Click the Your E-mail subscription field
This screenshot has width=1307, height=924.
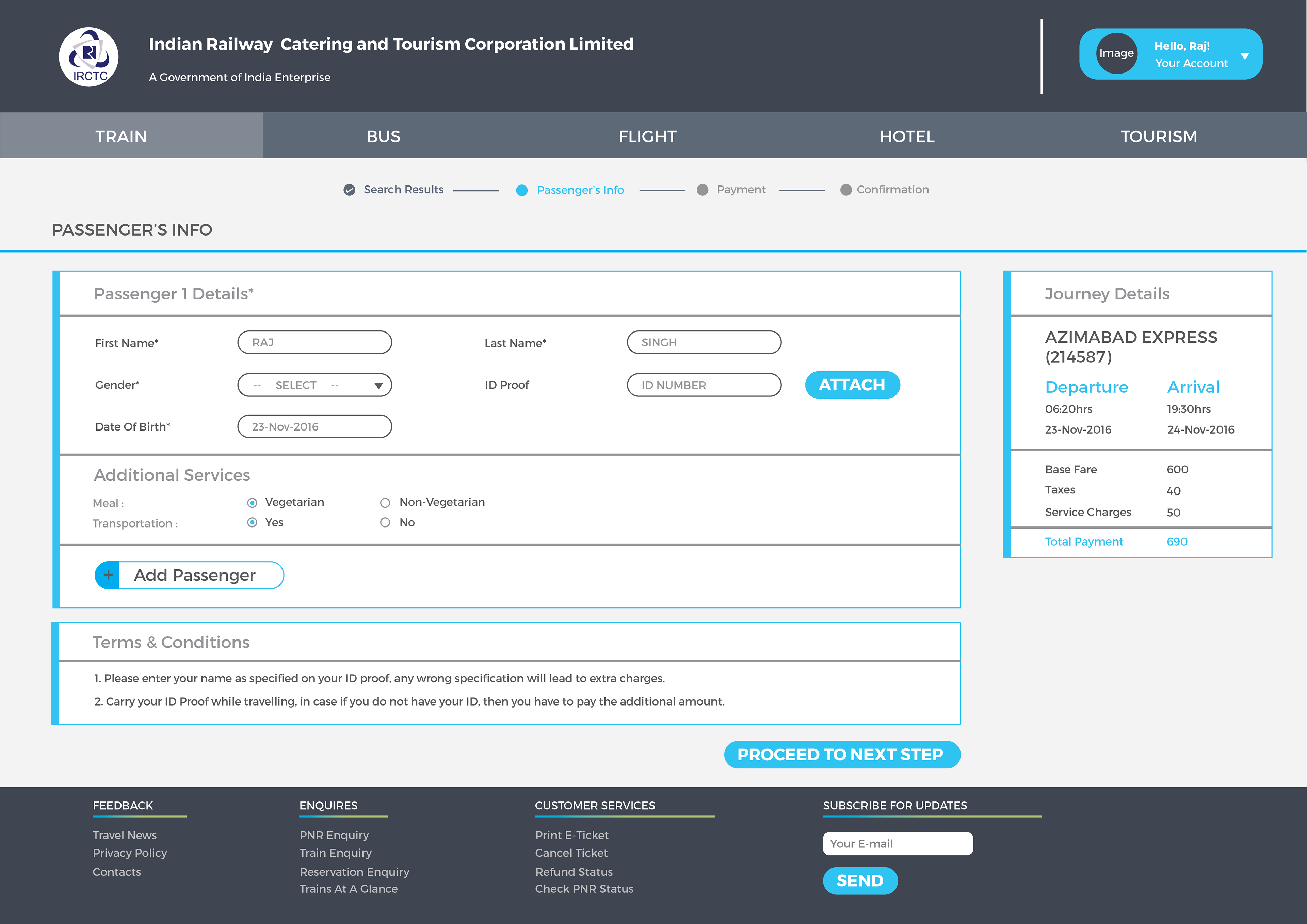898,844
